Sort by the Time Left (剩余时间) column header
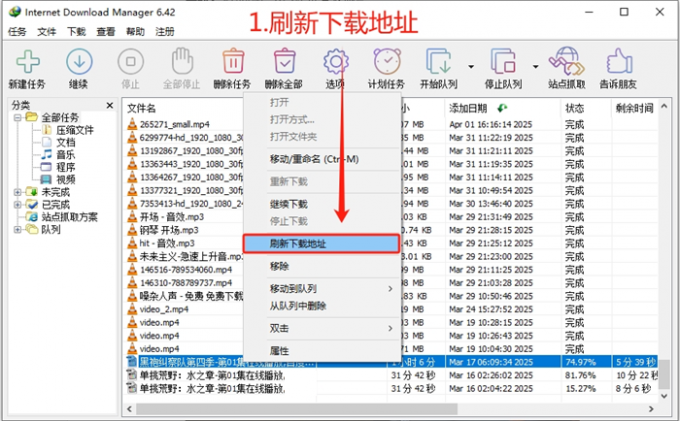The width and height of the screenshot is (680, 421). (x=634, y=108)
